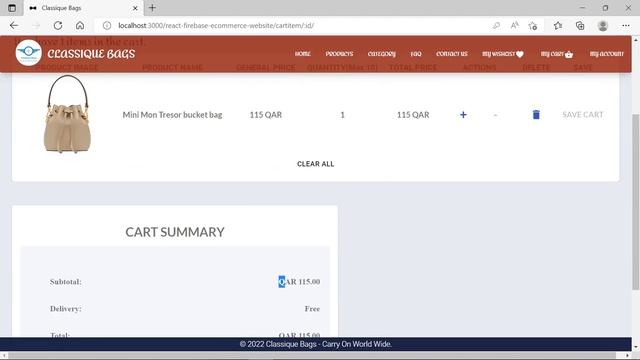Click the SAVE CART button
This screenshot has width=640, height=360.
coord(582,115)
